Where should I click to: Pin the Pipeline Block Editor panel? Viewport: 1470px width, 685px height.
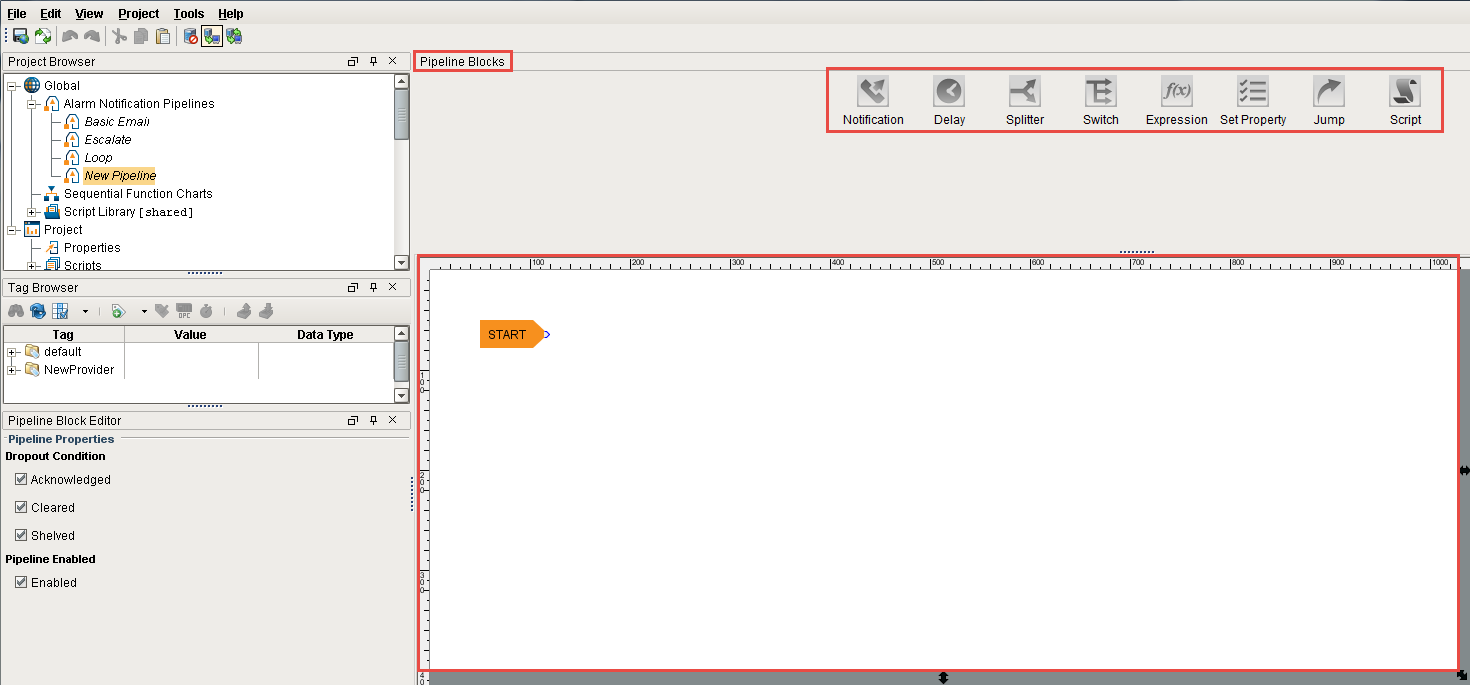tap(373, 421)
